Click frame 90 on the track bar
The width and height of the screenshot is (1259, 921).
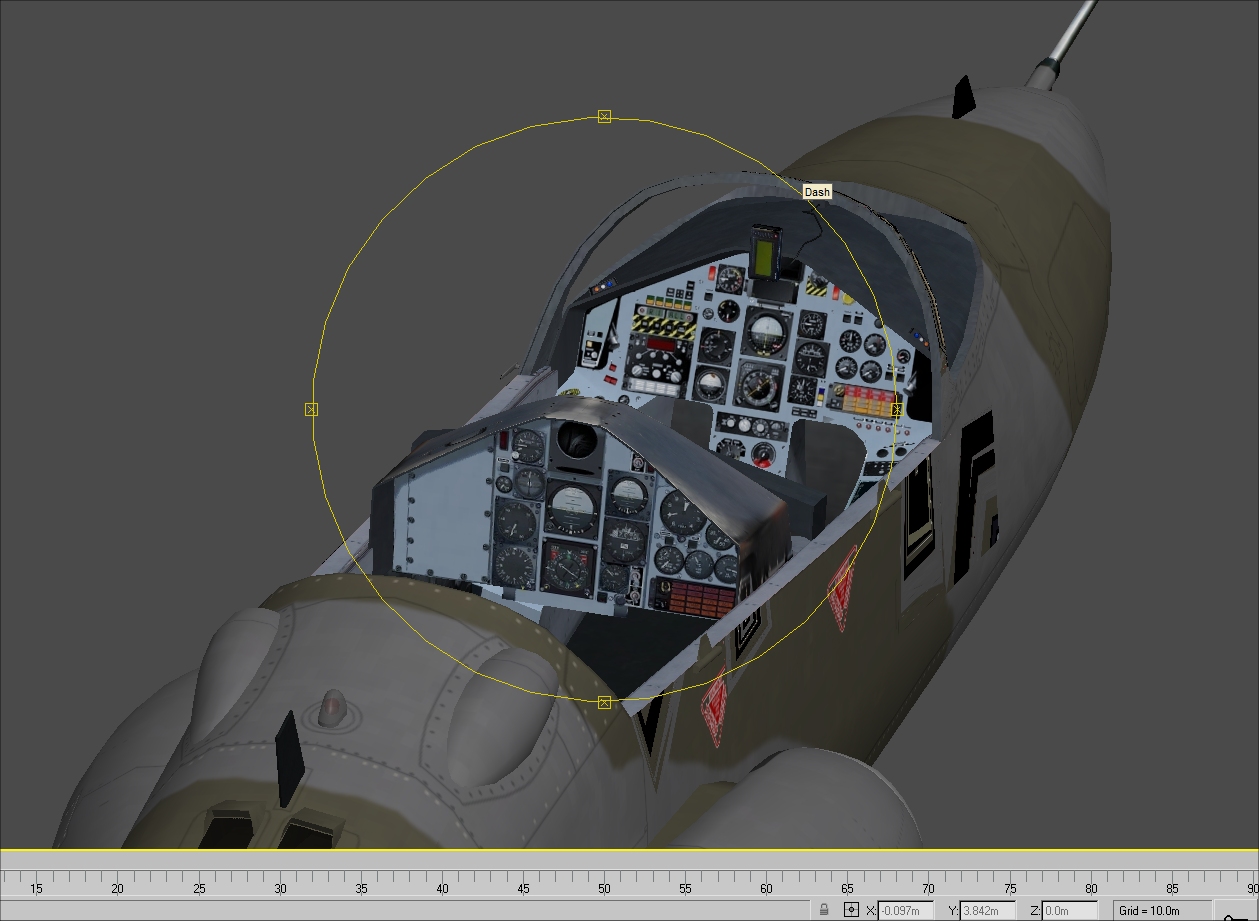pos(1252,882)
